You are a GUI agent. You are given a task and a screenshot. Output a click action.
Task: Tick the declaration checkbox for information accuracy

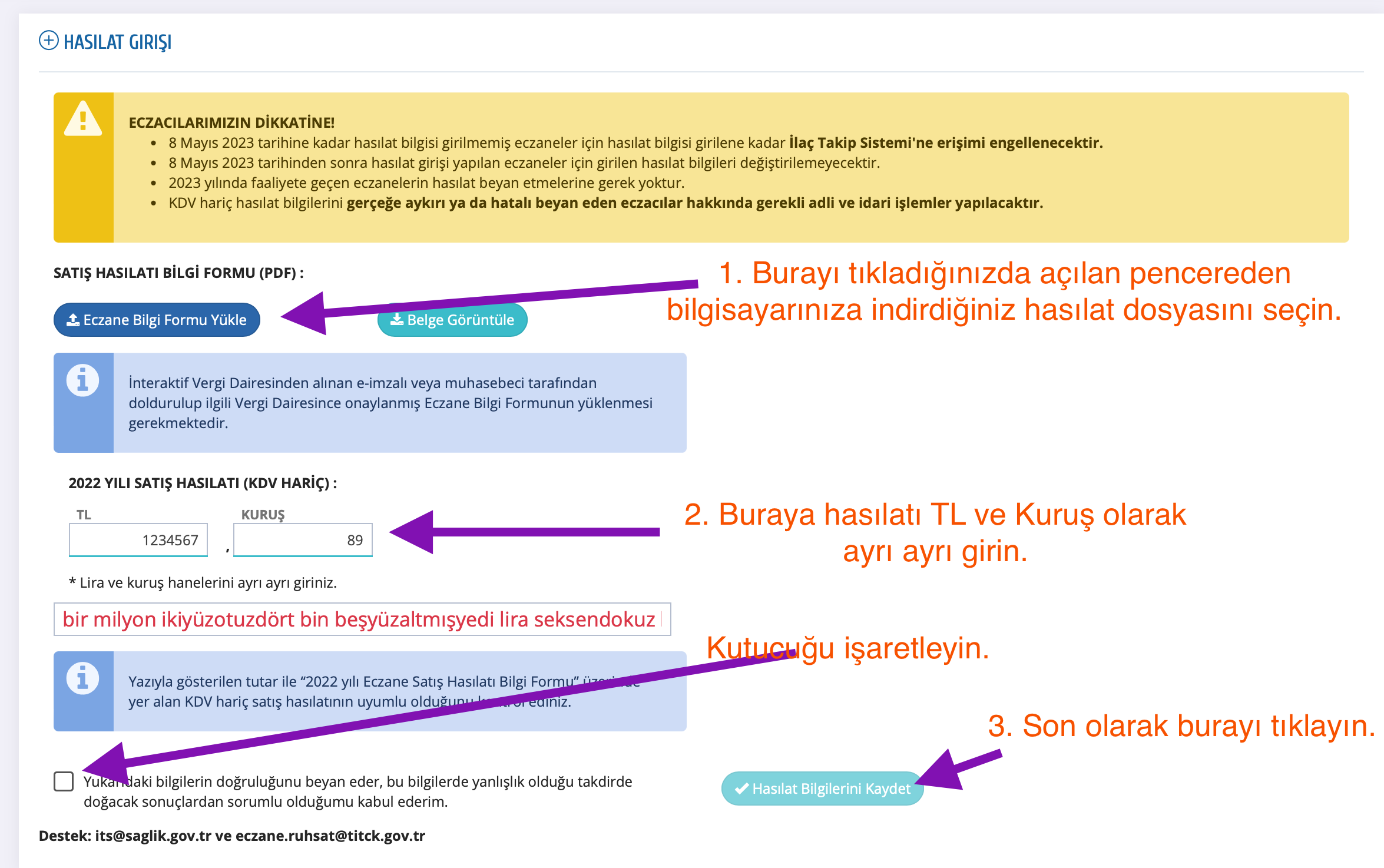[64, 781]
